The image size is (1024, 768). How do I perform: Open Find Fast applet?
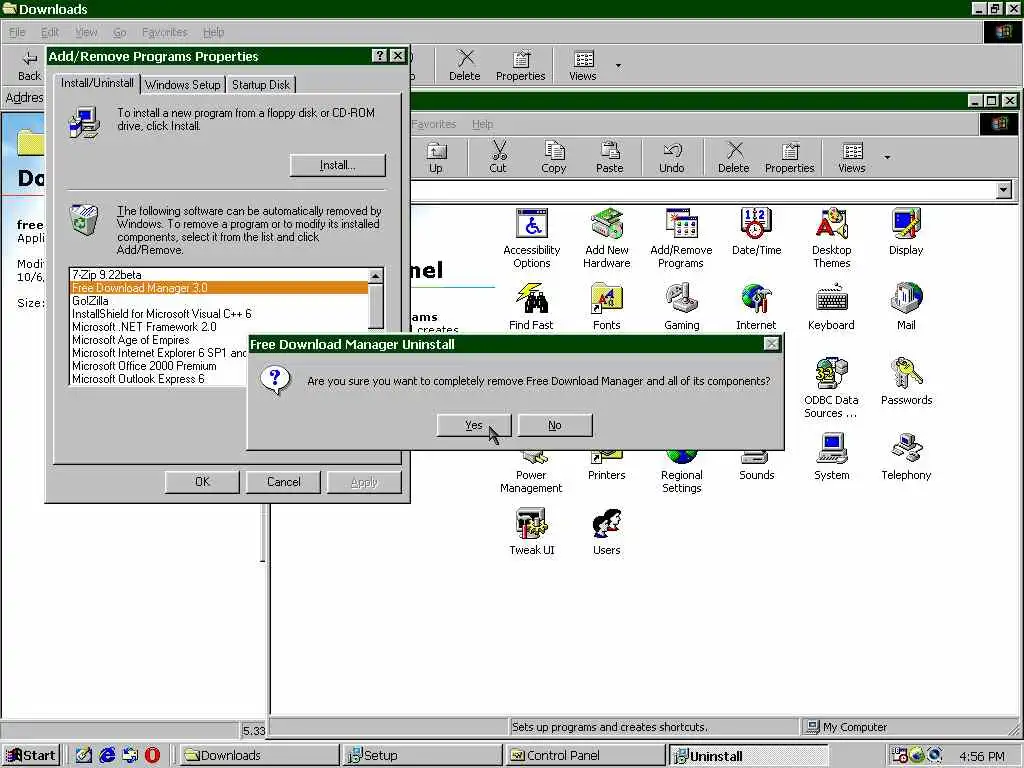tap(531, 306)
